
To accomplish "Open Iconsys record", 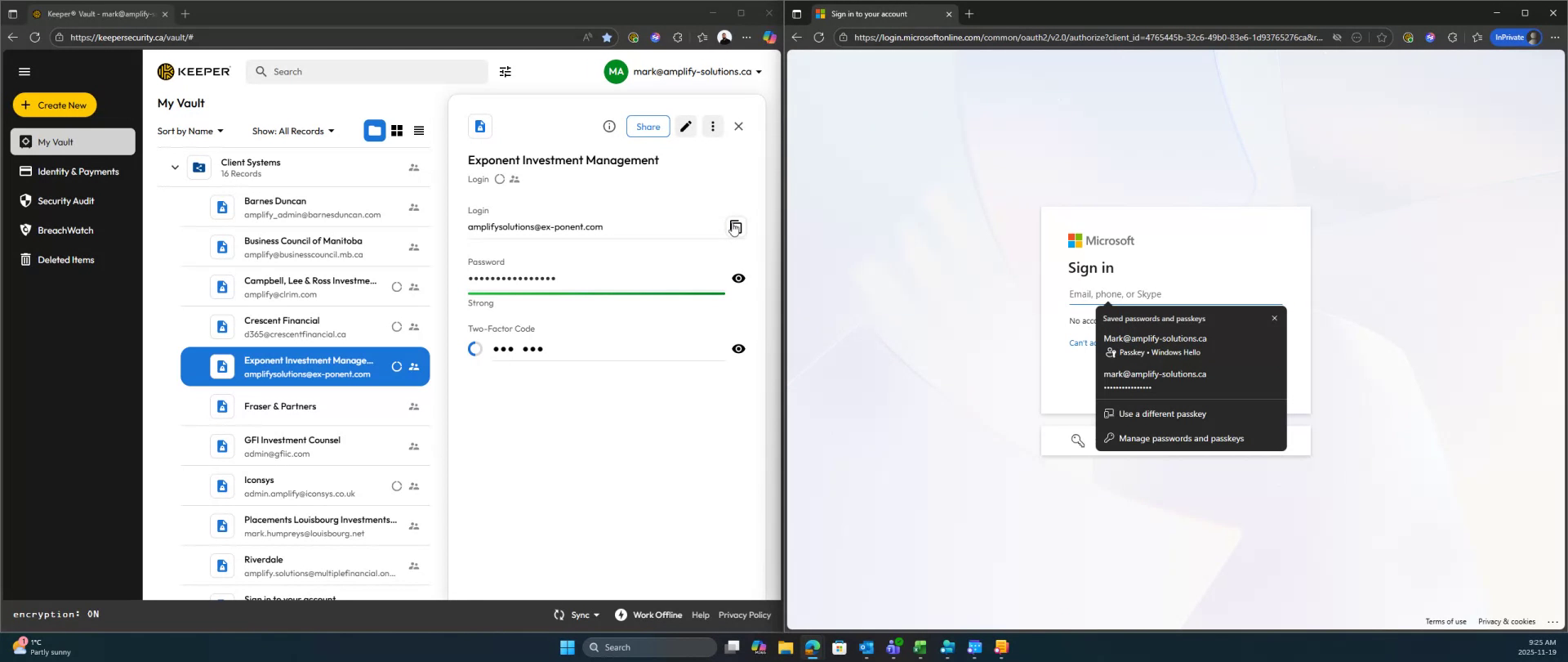I will click(305, 486).
